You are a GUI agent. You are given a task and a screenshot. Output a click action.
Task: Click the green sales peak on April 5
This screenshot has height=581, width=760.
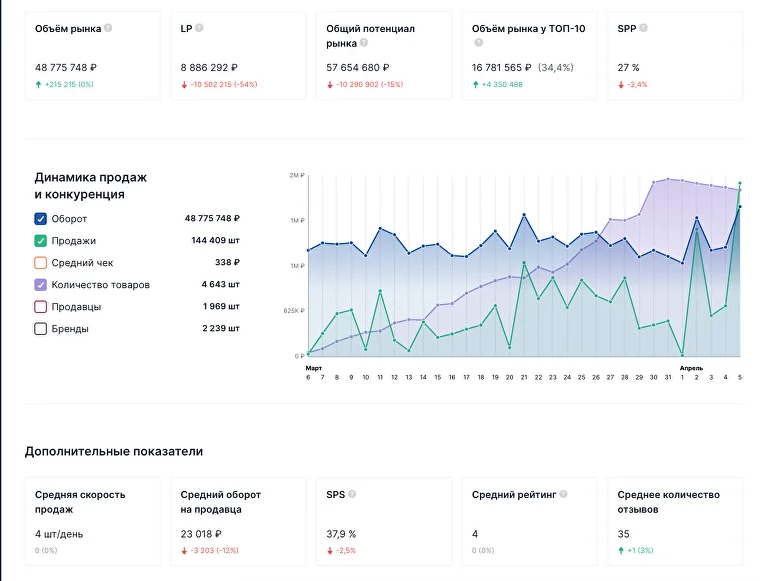pyautogui.click(x=740, y=184)
